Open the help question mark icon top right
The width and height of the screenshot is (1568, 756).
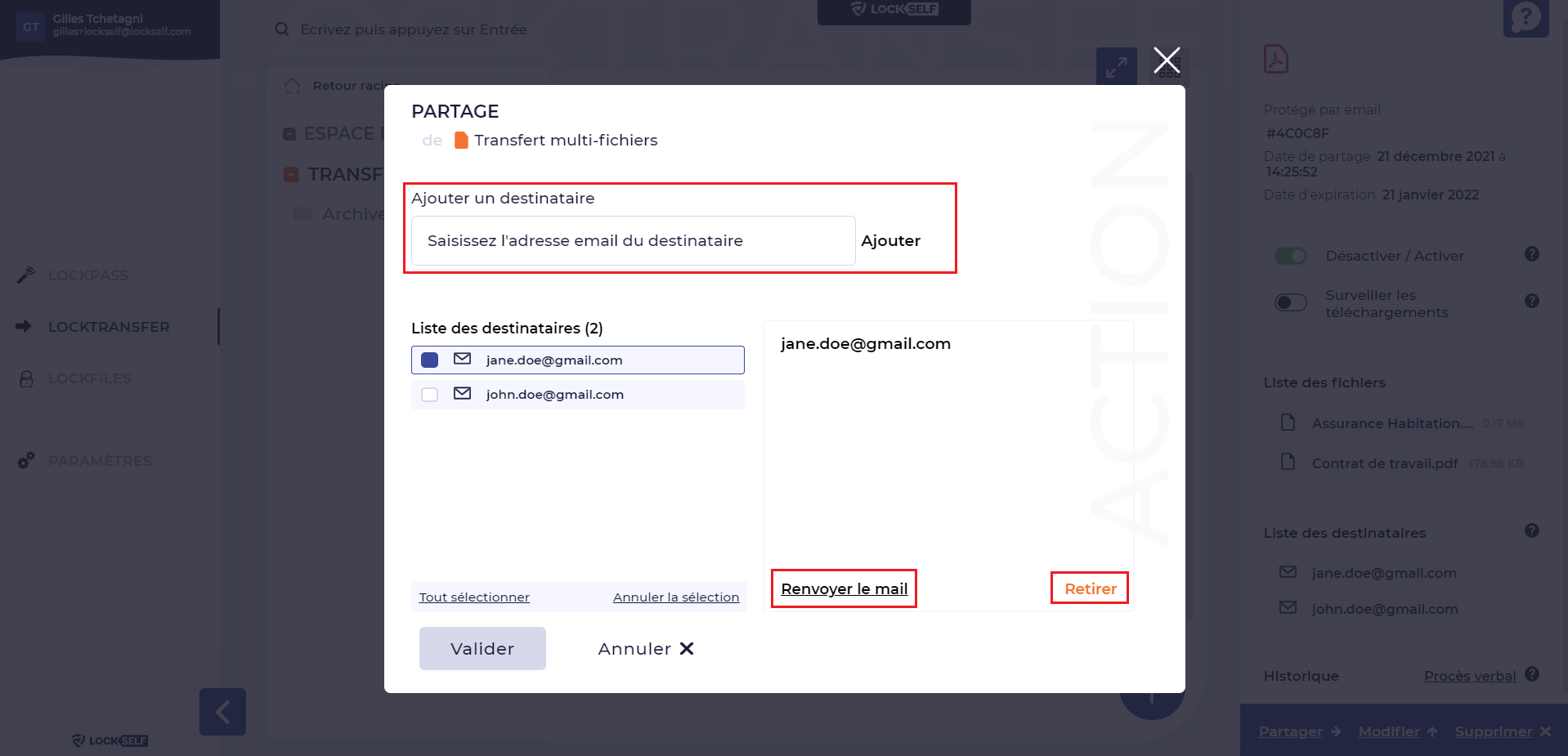point(1525,18)
